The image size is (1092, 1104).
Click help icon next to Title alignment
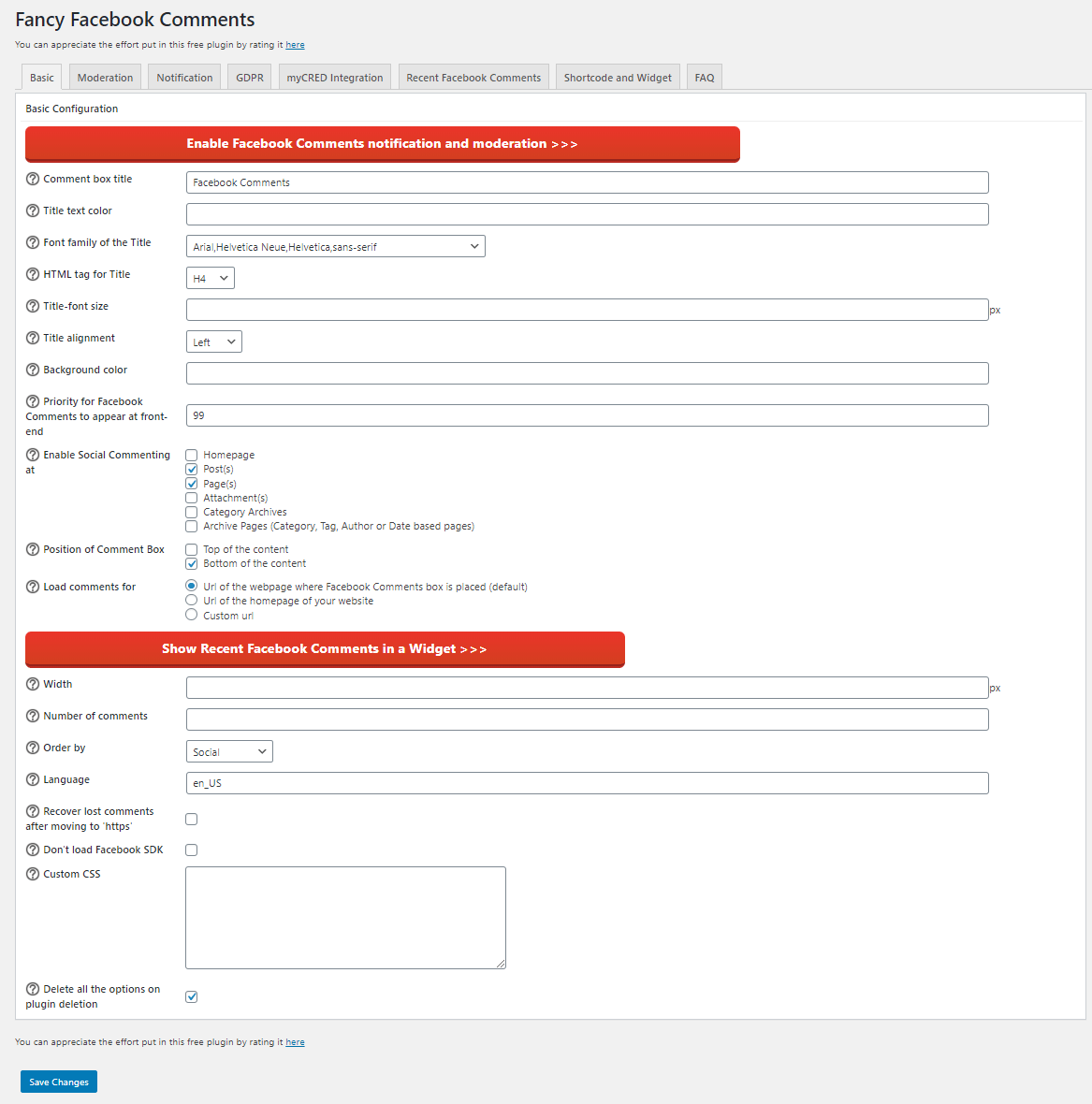(x=33, y=338)
